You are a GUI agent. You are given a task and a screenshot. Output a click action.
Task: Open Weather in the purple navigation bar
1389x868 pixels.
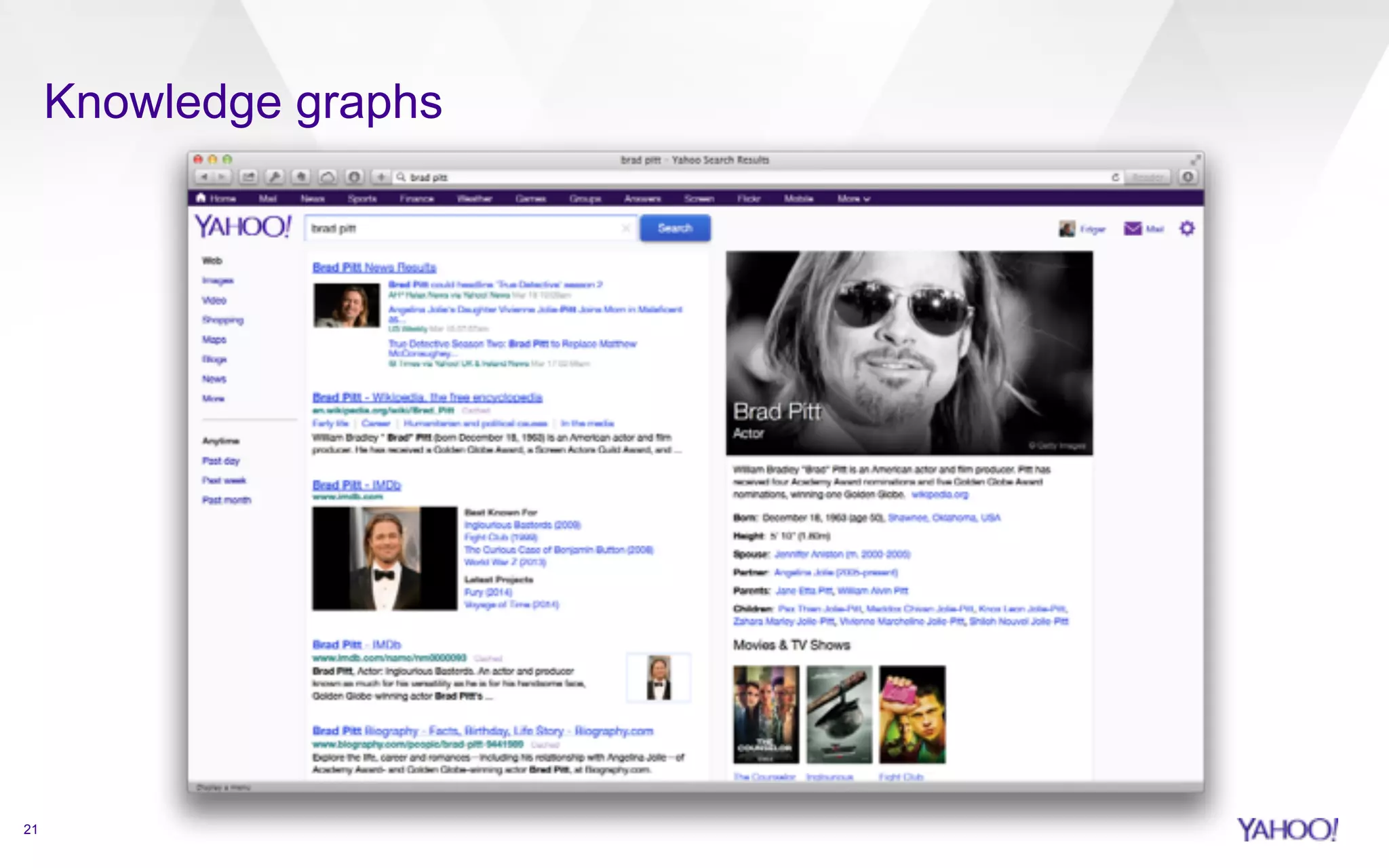[474, 199]
